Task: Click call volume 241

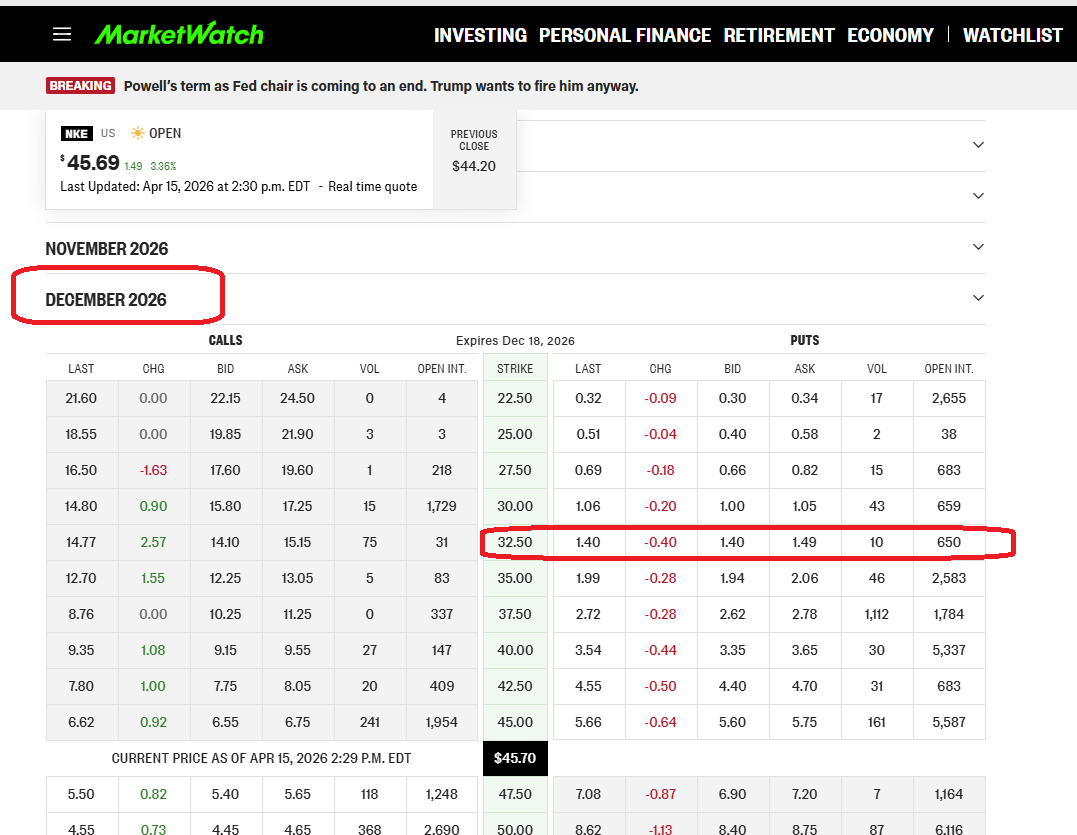Action: pyautogui.click(x=370, y=722)
